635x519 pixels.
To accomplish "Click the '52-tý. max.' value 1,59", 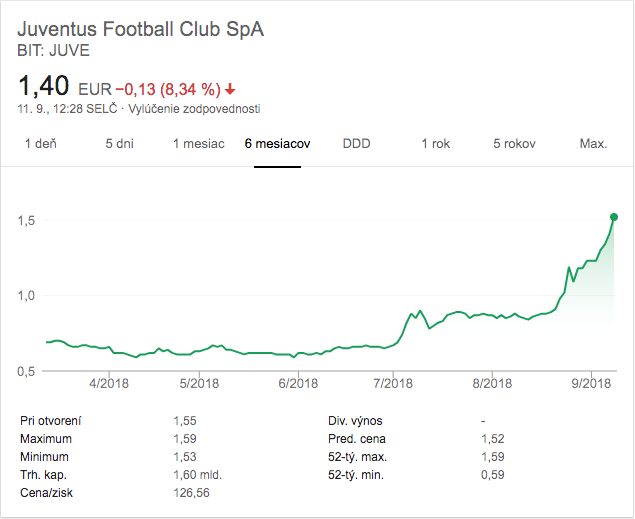I will [492, 456].
